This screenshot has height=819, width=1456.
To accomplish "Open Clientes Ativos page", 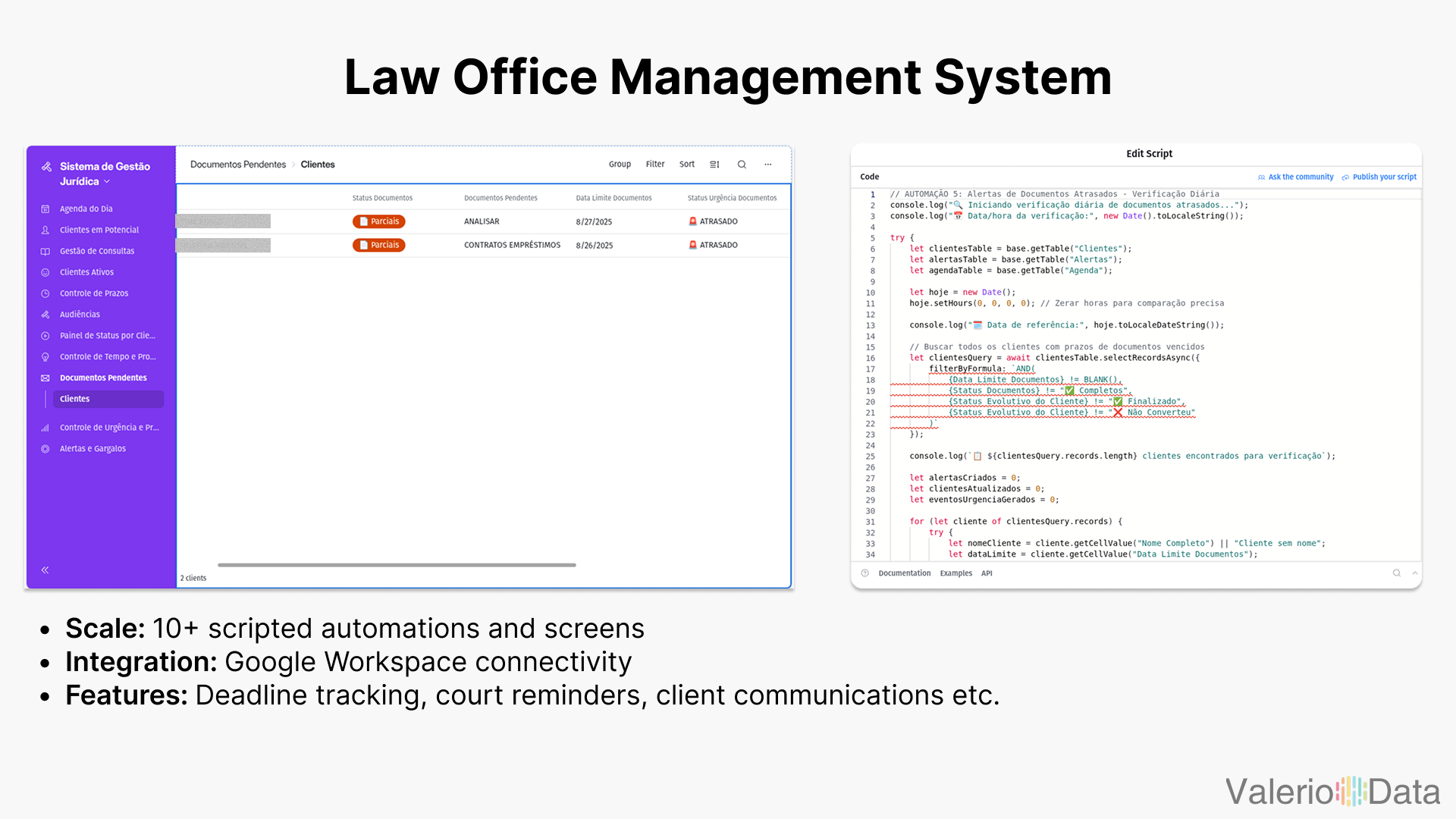I will [86, 272].
